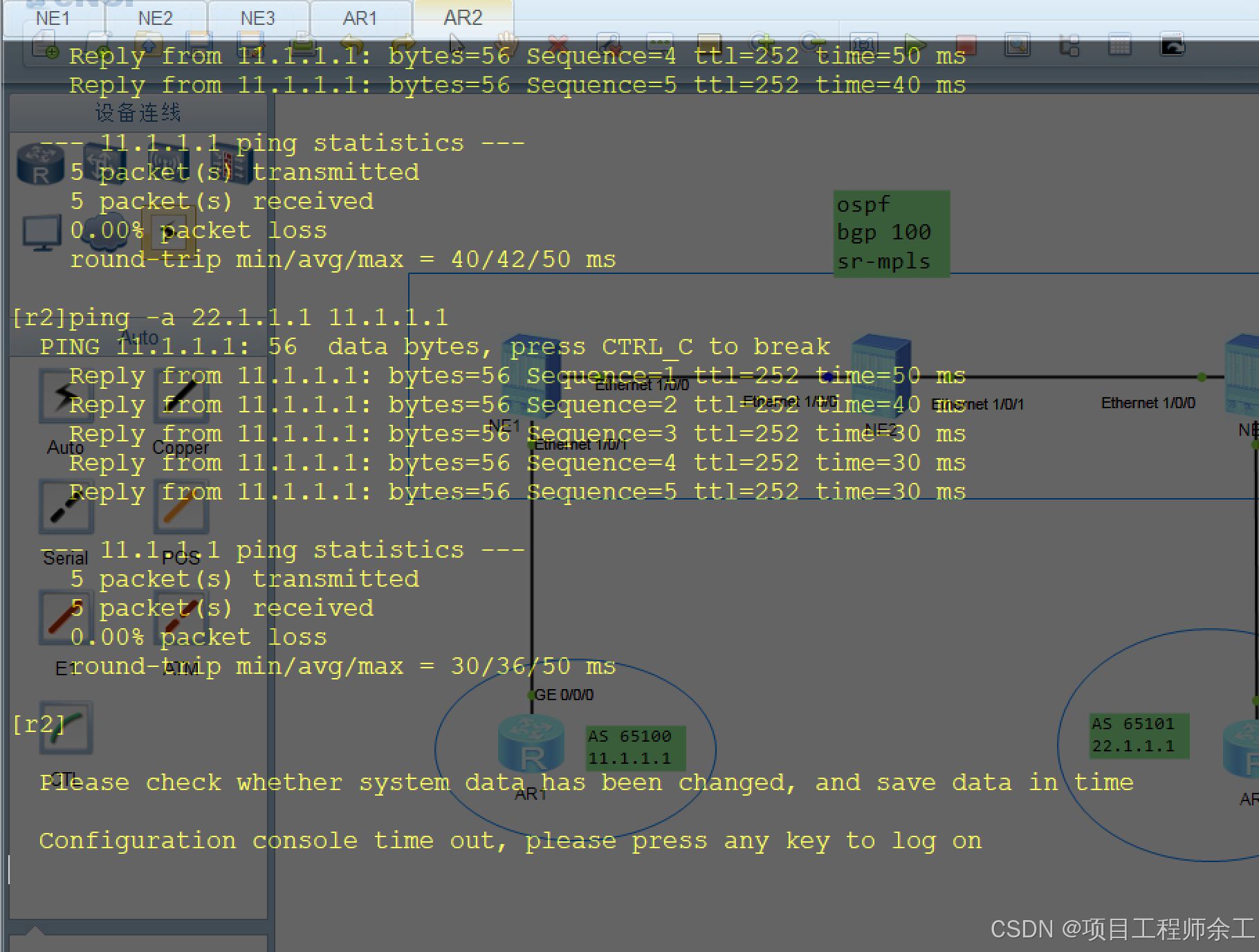Switch to the NE1 terminal tab
The width and height of the screenshot is (1259, 952).
(54, 18)
